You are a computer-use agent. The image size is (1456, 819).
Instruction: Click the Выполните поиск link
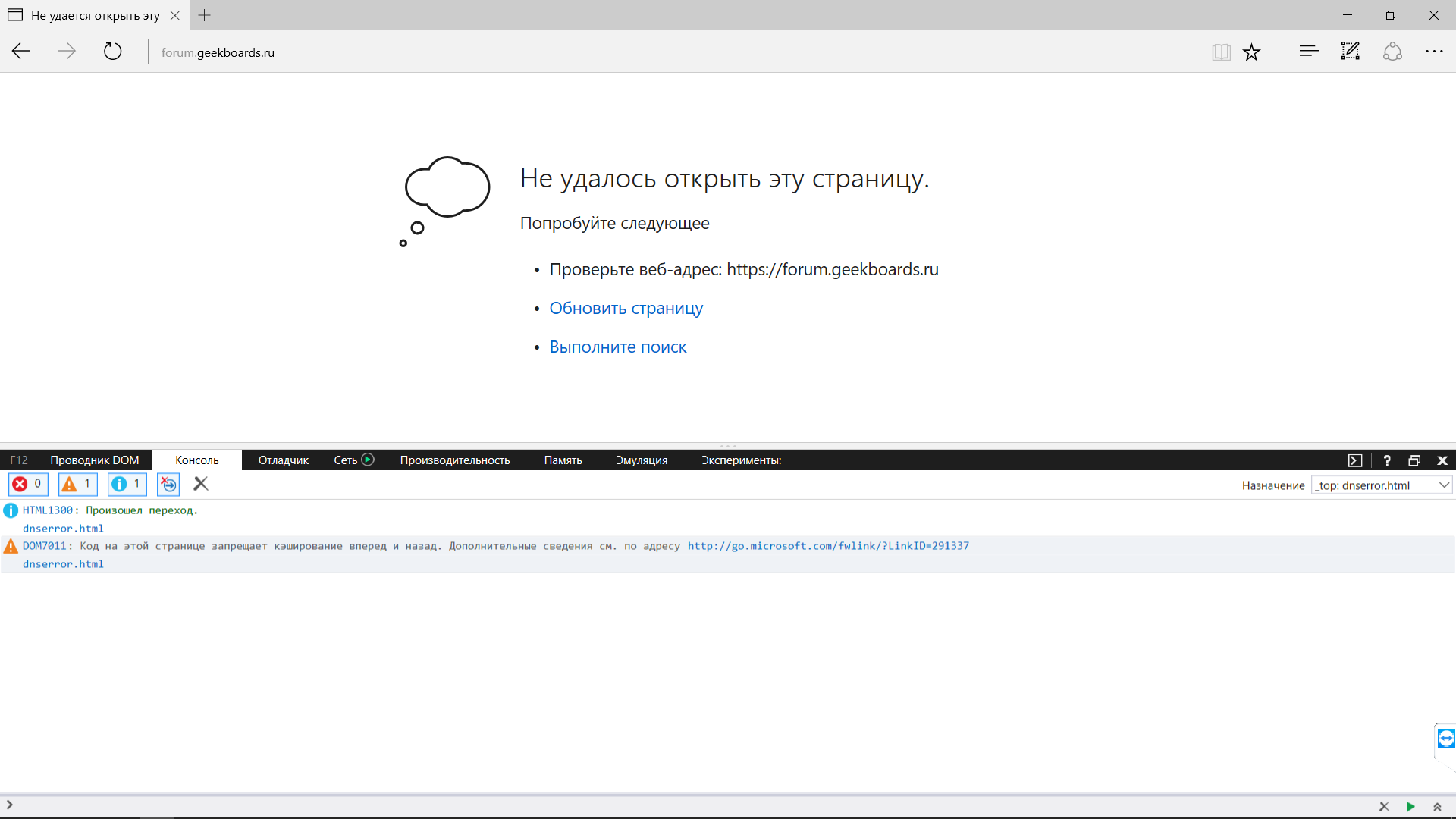coord(617,347)
